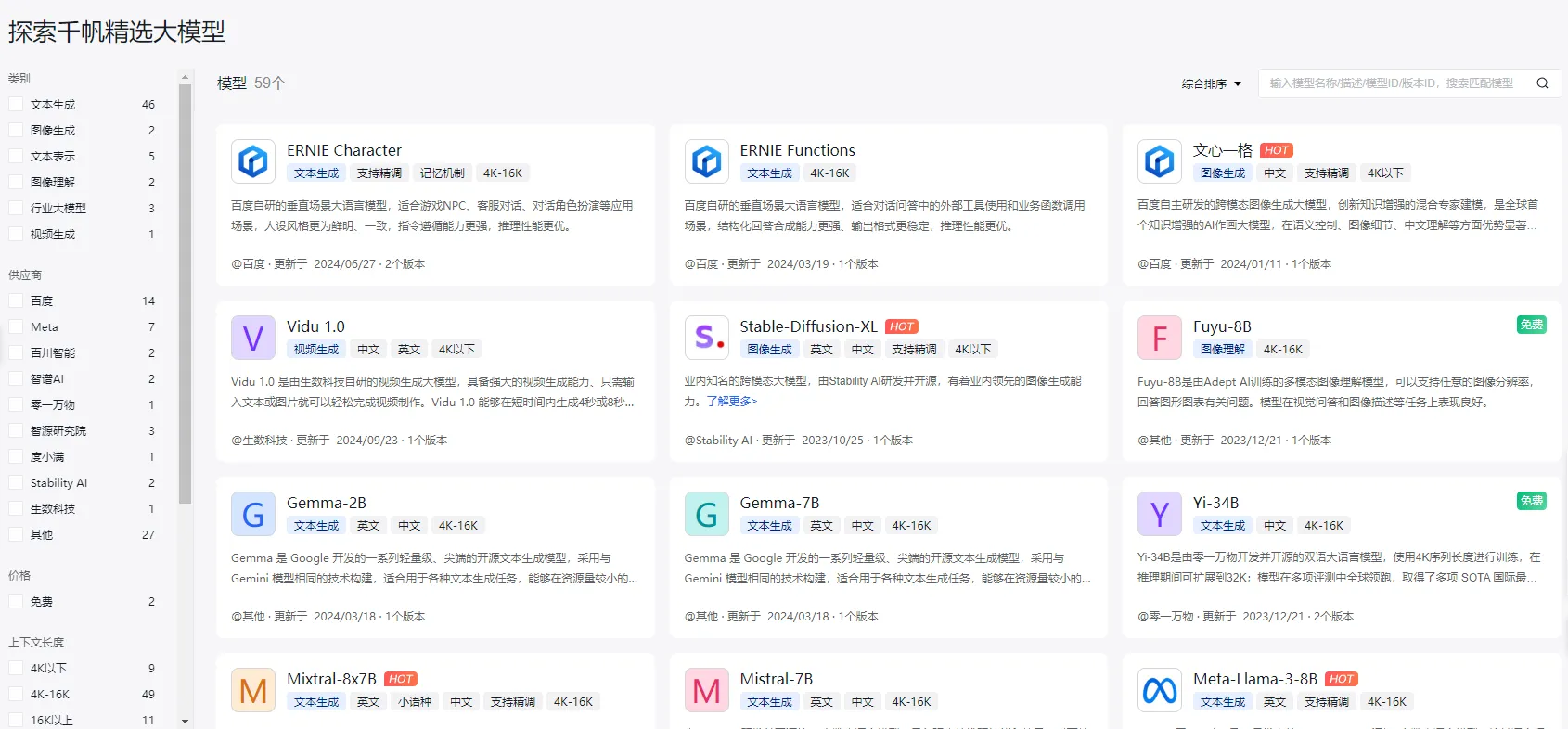Check the 图像理解 category filter
The height and width of the screenshot is (729, 1568).
(x=16, y=183)
